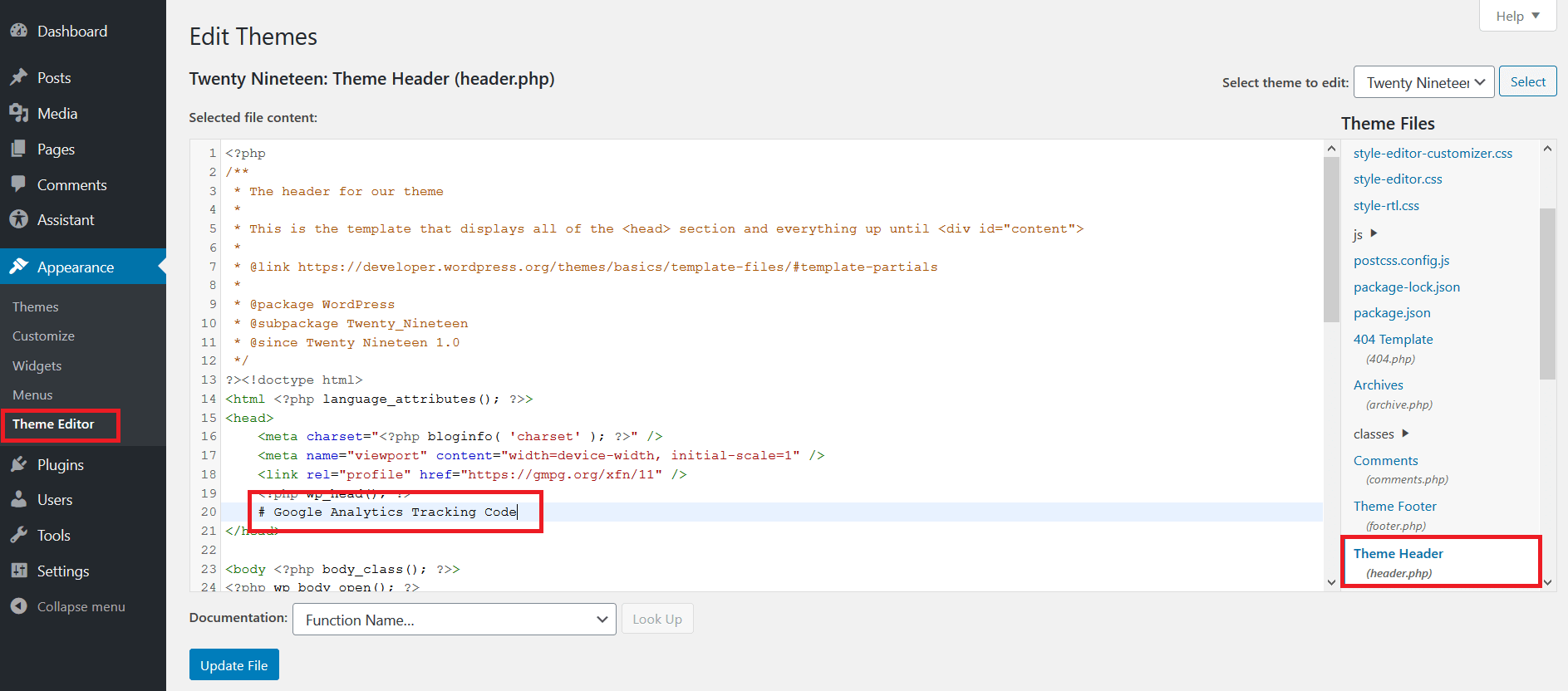The image size is (1568, 691).
Task: Click the Comments speech bubble icon
Action: pos(19,184)
